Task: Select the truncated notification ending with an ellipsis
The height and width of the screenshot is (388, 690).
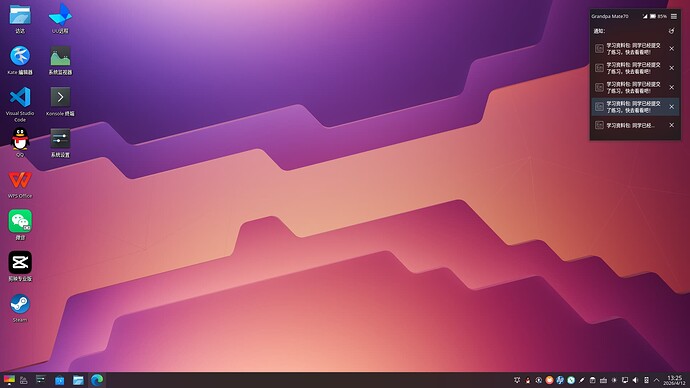Action: (x=635, y=125)
